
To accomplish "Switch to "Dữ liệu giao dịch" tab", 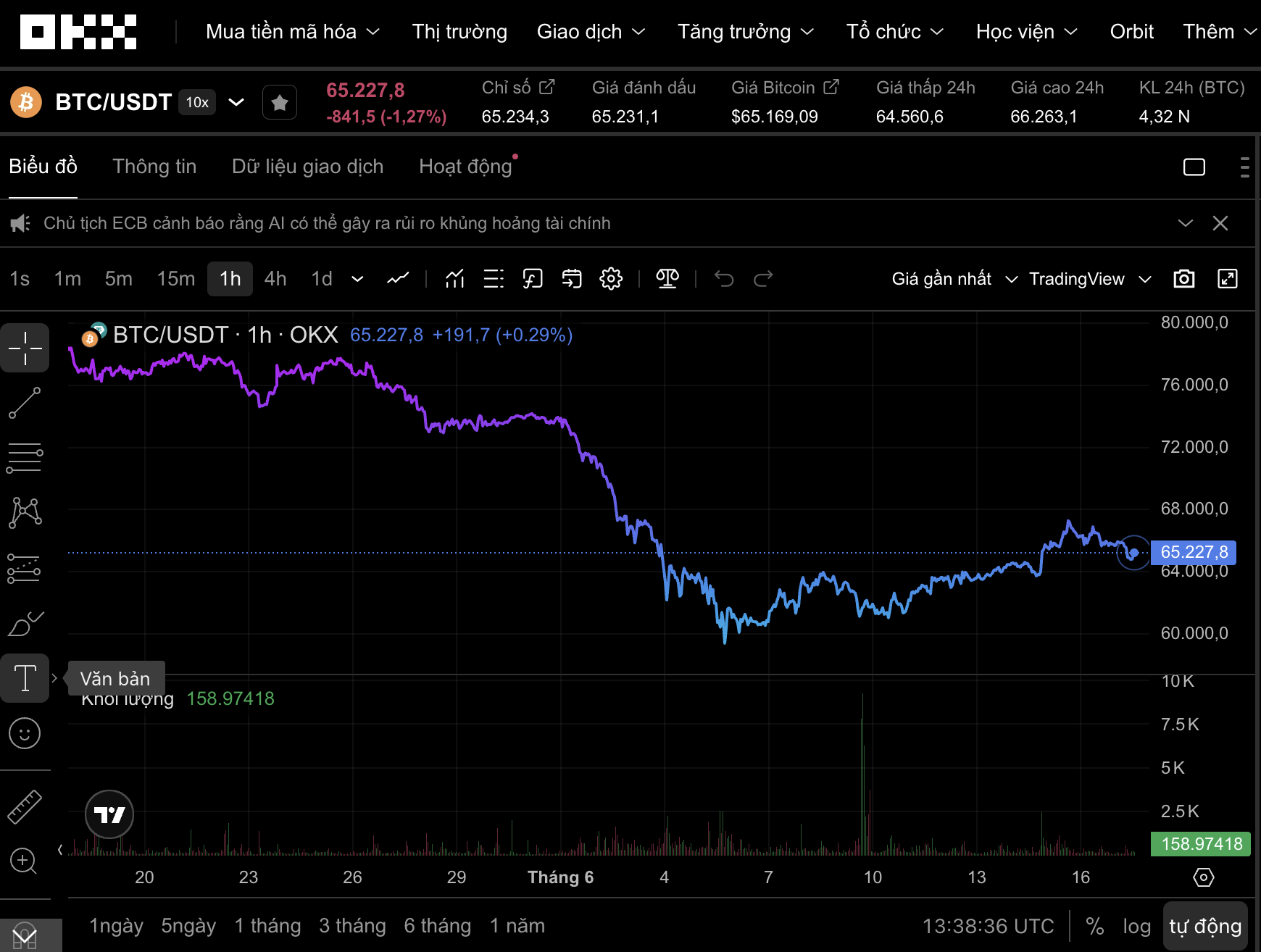I will point(307,167).
